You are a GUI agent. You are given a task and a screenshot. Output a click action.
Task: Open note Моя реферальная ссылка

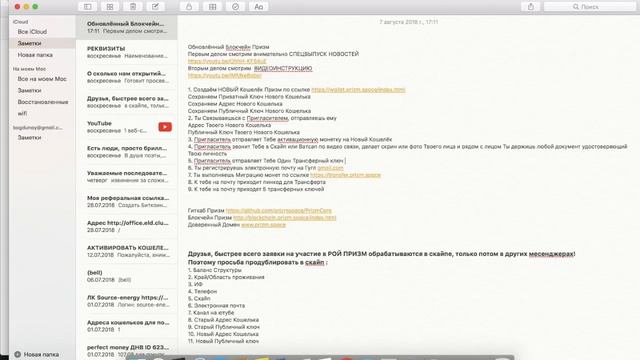pyautogui.click(x=127, y=201)
